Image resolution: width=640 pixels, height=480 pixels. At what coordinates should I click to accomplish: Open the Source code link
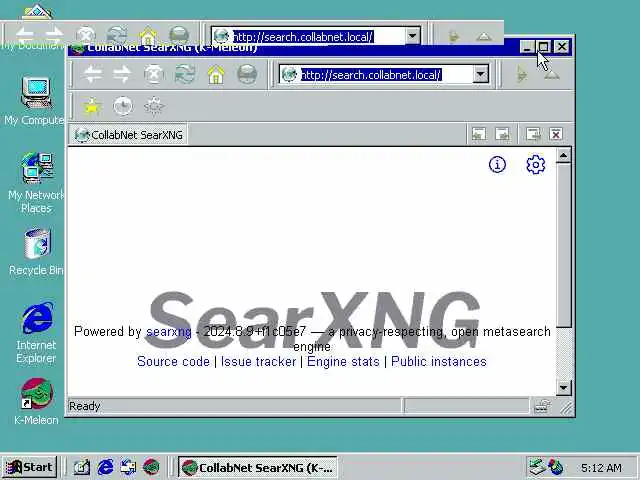pyautogui.click(x=173, y=362)
